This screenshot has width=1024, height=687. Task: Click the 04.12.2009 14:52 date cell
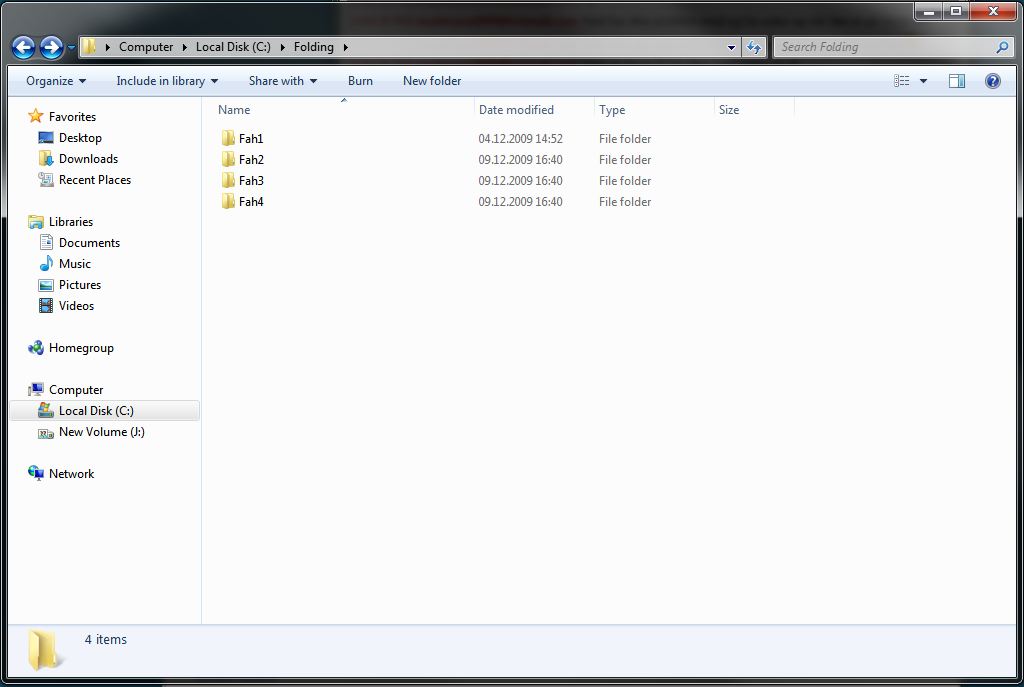pyautogui.click(x=520, y=138)
